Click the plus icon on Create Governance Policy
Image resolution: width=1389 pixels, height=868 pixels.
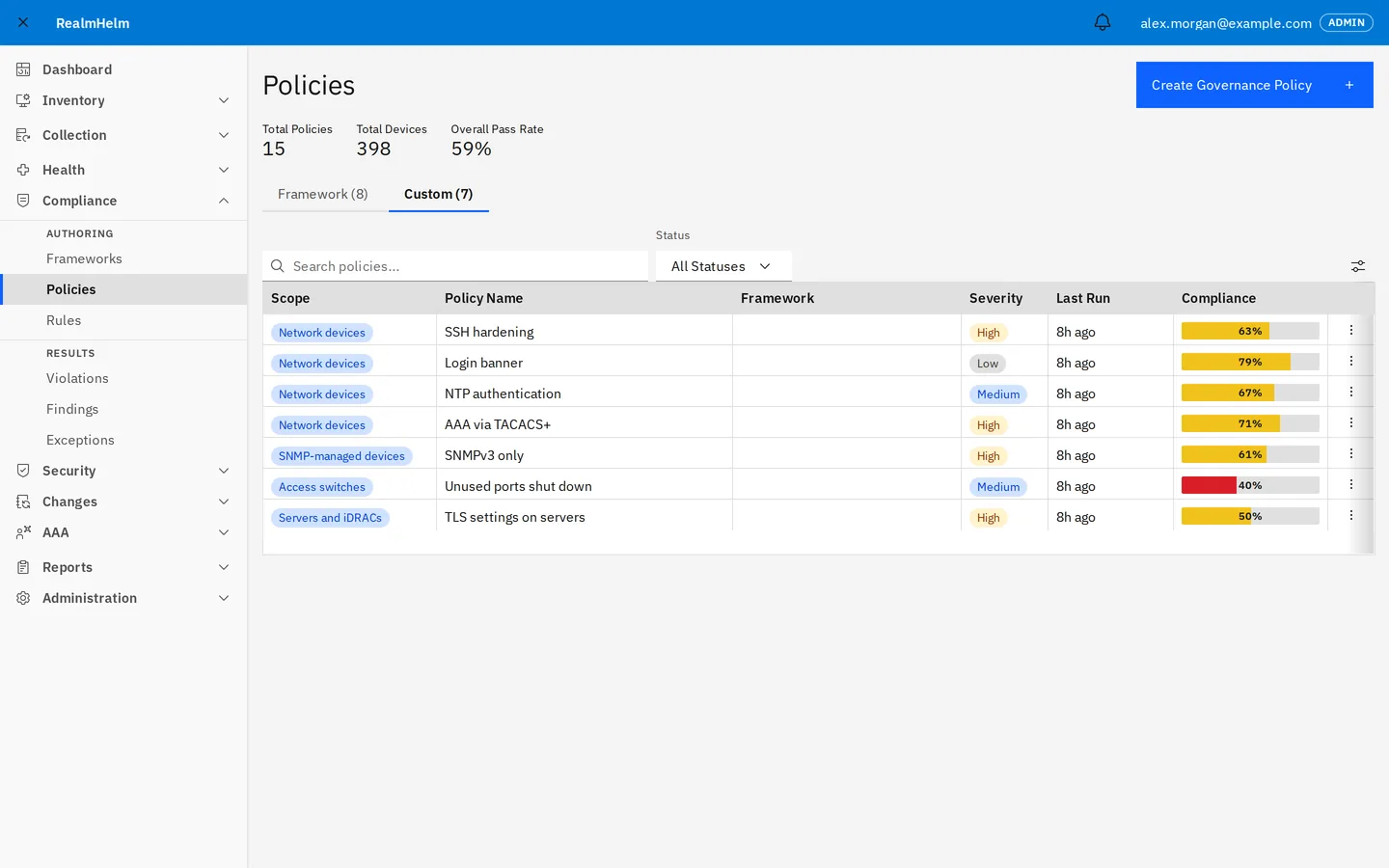pos(1349,85)
